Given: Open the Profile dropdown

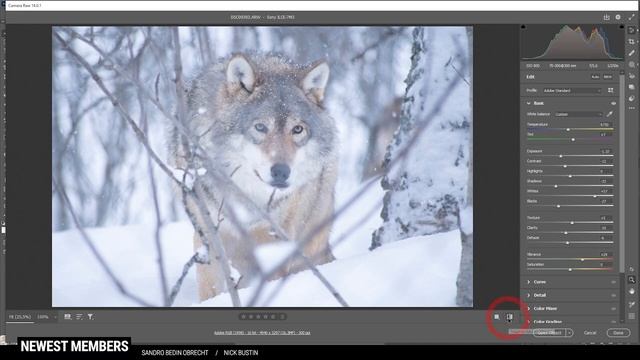Looking at the screenshot, I should (x=571, y=91).
